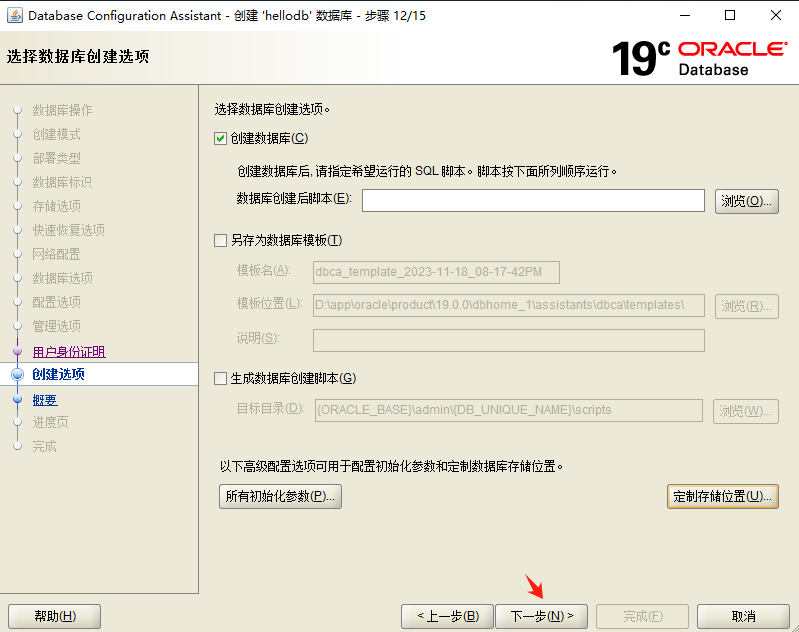Proceed with 下一步(N) > button
The width and height of the screenshot is (799, 632).
click(x=542, y=617)
